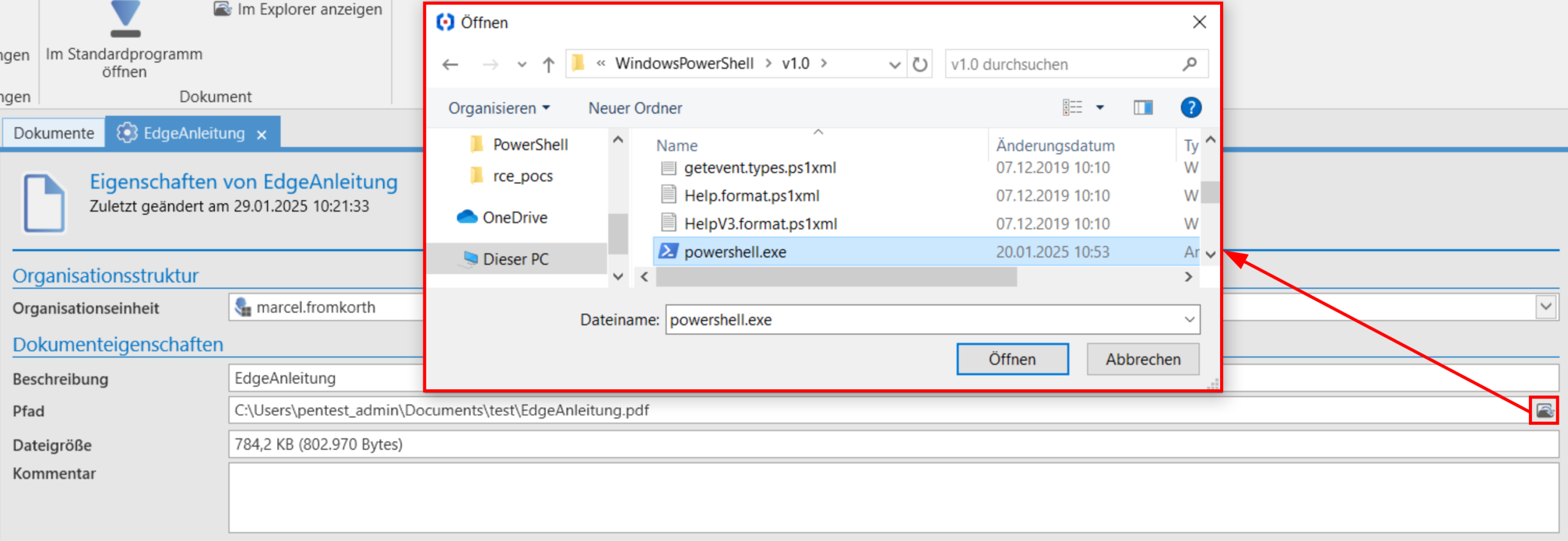Expand the address bar history dropdown
The height and width of the screenshot is (541, 1568).
895,64
